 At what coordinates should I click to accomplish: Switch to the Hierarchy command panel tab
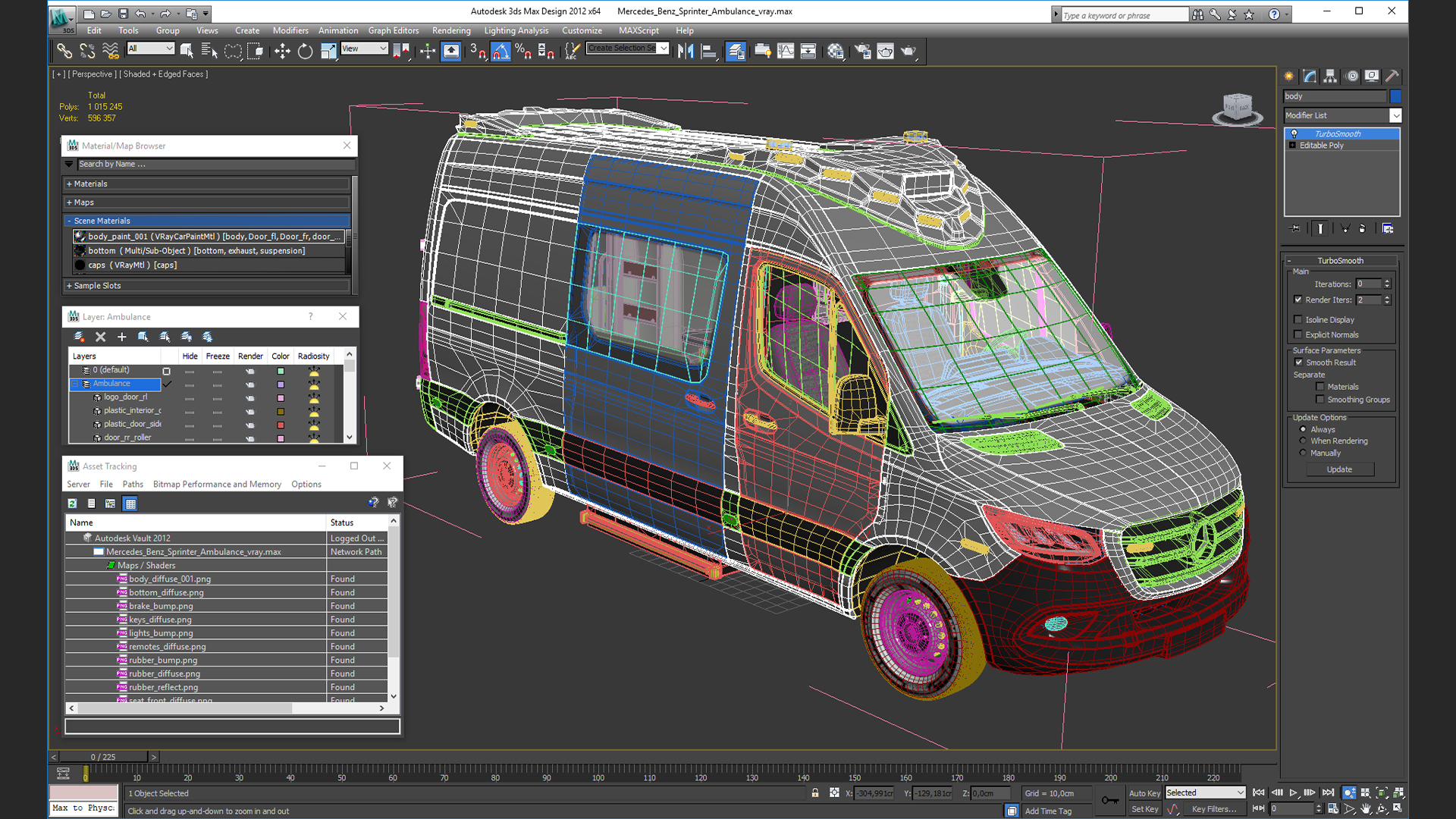(1330, 76)
